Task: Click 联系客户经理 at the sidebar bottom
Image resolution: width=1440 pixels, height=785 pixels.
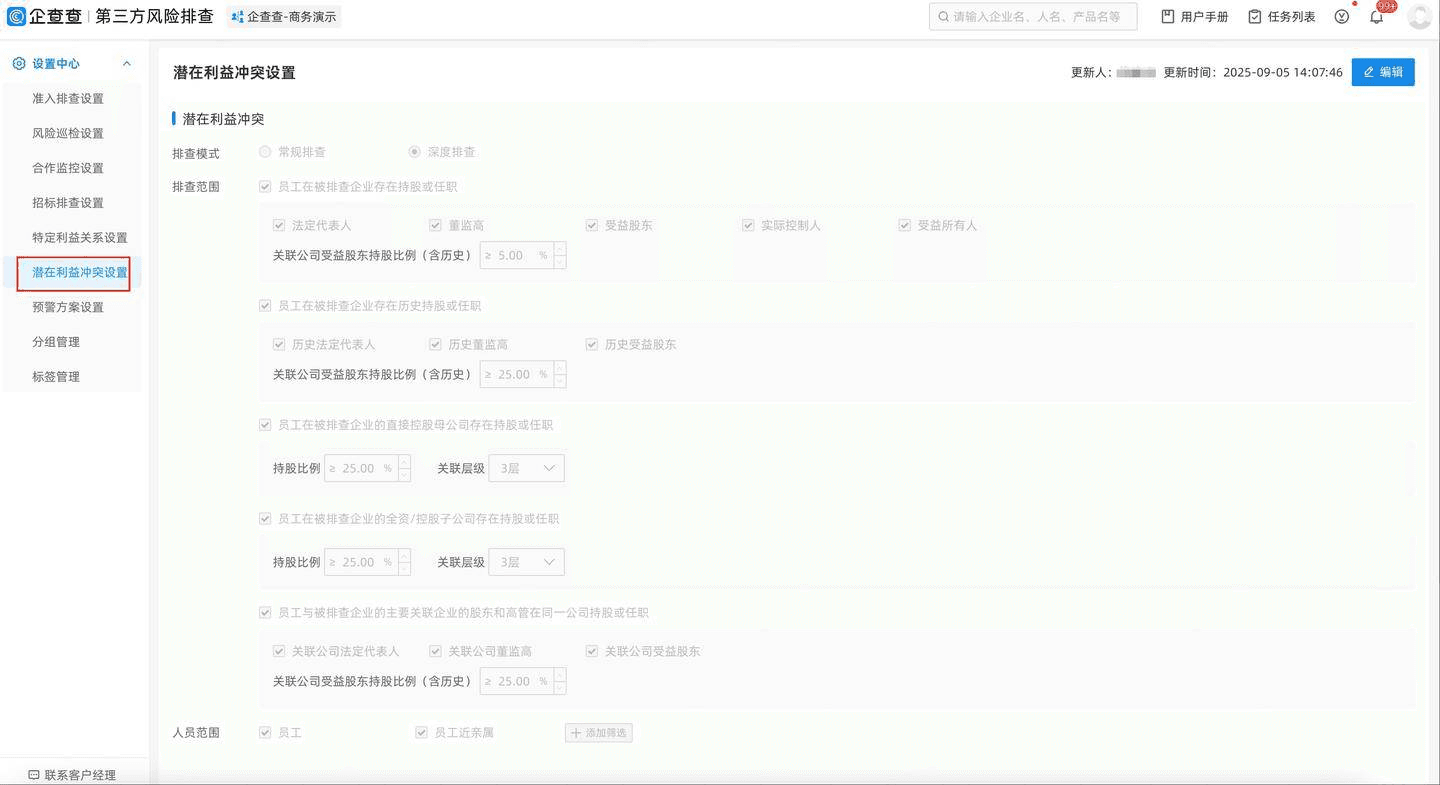Action: coord(72,775)
